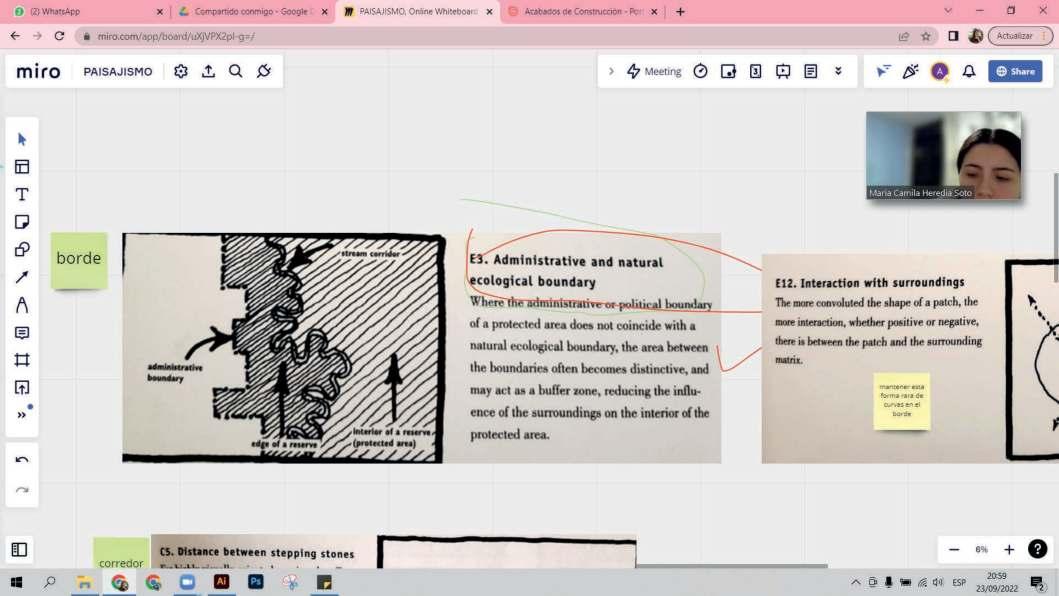Open the user avatar A

pyautogui.click(x=939, y=72)
